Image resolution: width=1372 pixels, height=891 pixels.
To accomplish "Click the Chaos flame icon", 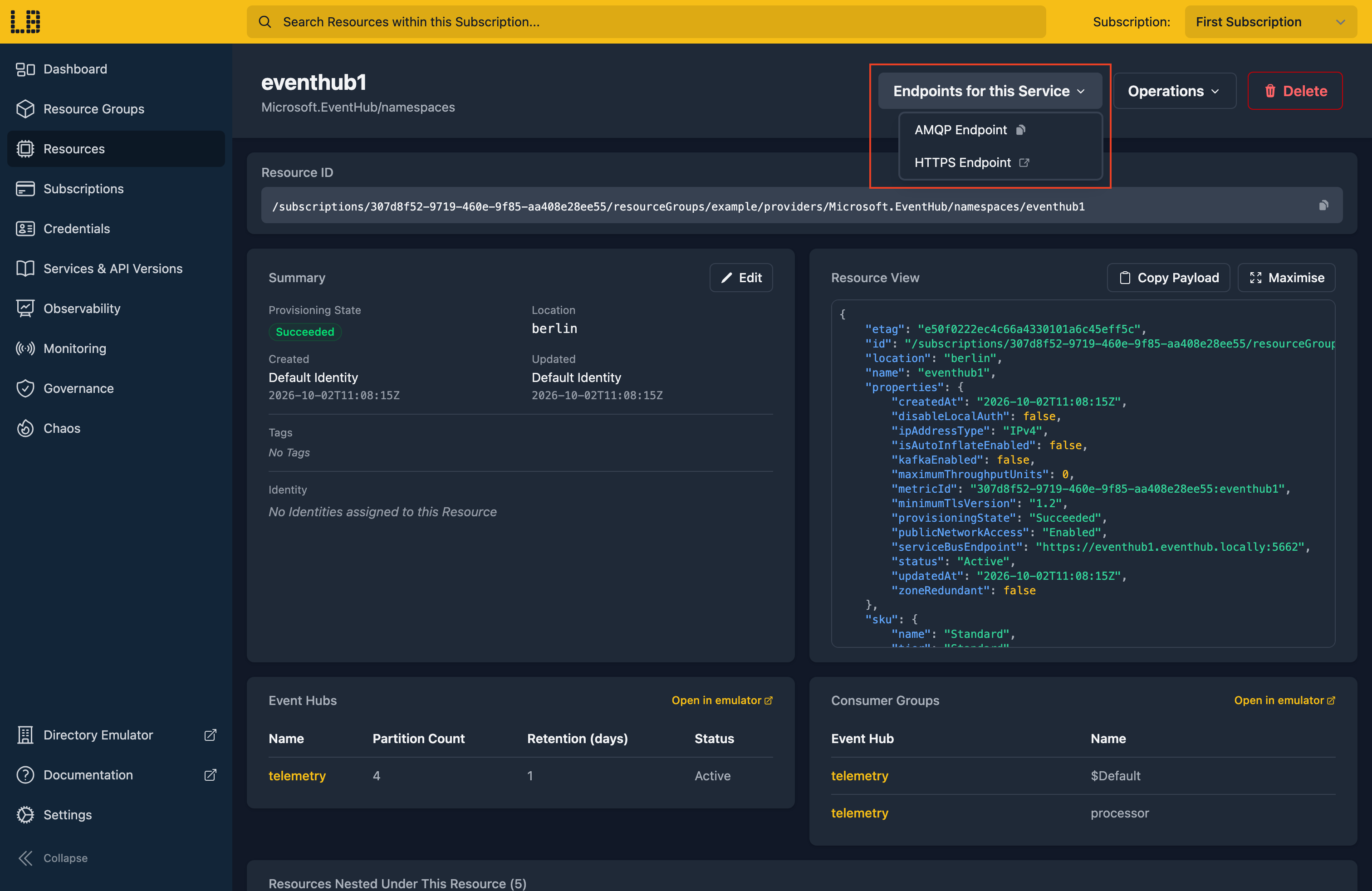I will point(25,428).
